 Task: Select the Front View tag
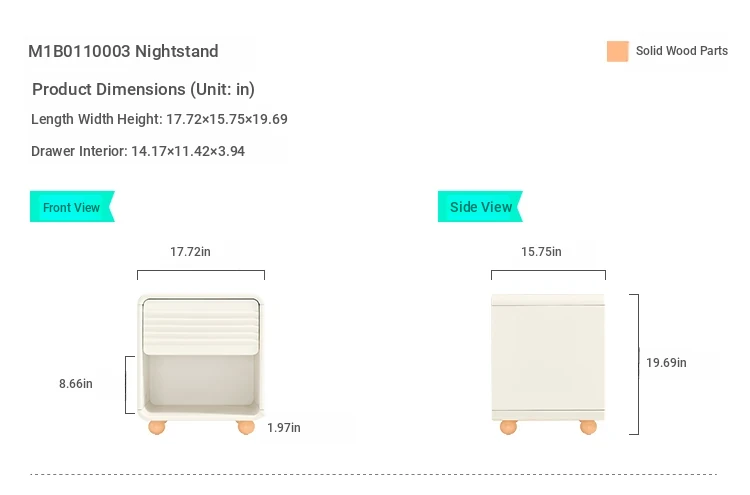click(71, 207)
